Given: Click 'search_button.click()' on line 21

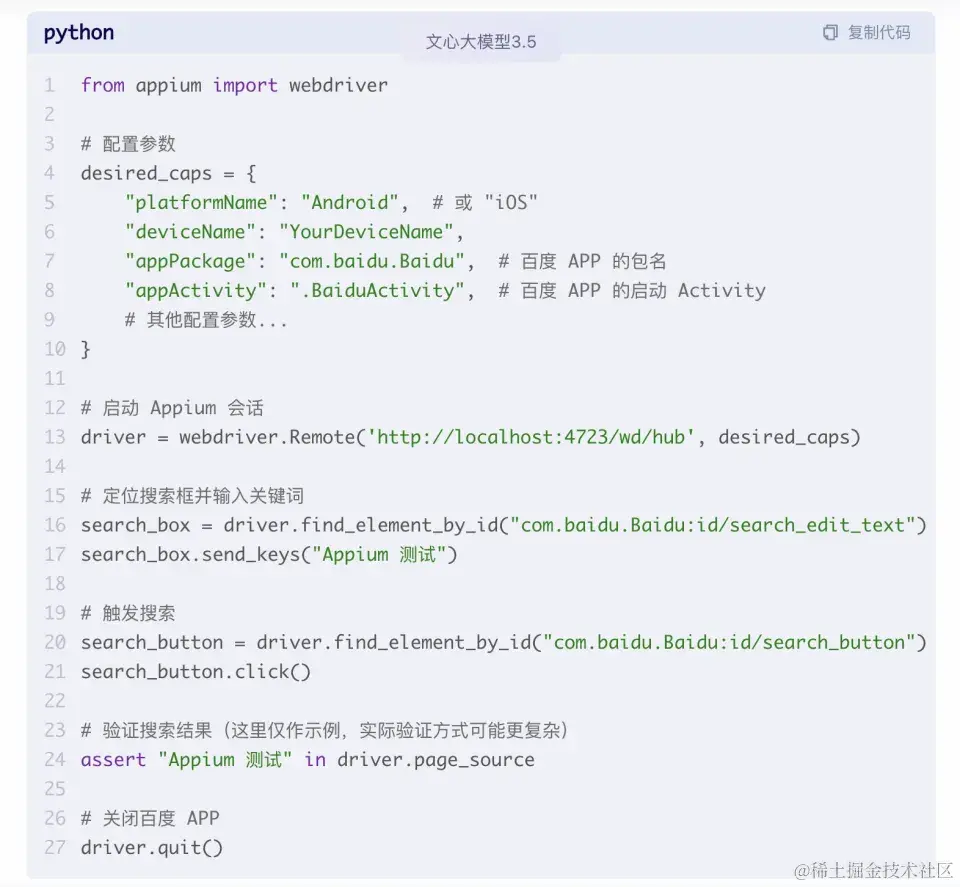Looking at the screenshot, I should click(x=196, y=672).
